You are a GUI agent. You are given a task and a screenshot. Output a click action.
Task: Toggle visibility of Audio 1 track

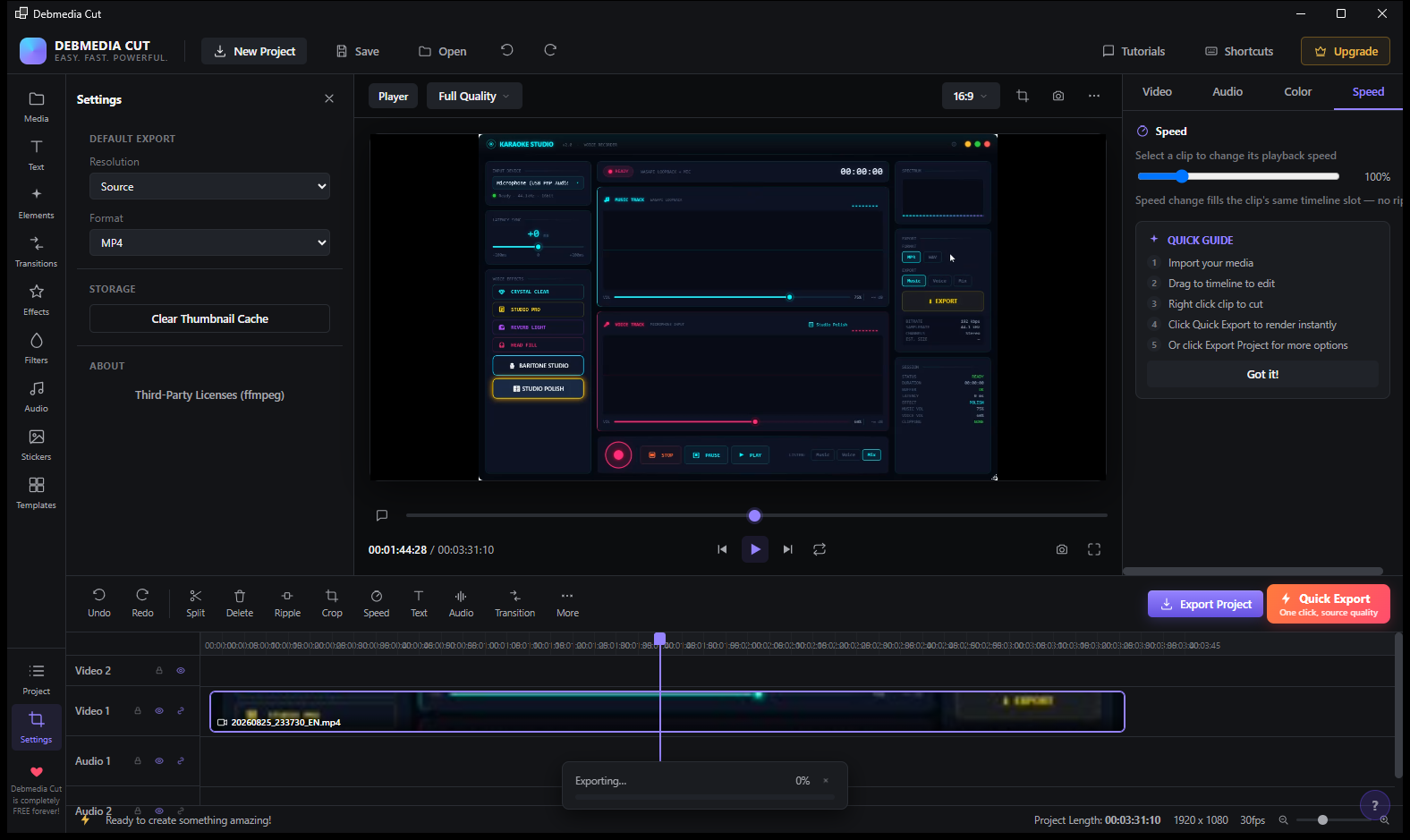tap(159, 761)
